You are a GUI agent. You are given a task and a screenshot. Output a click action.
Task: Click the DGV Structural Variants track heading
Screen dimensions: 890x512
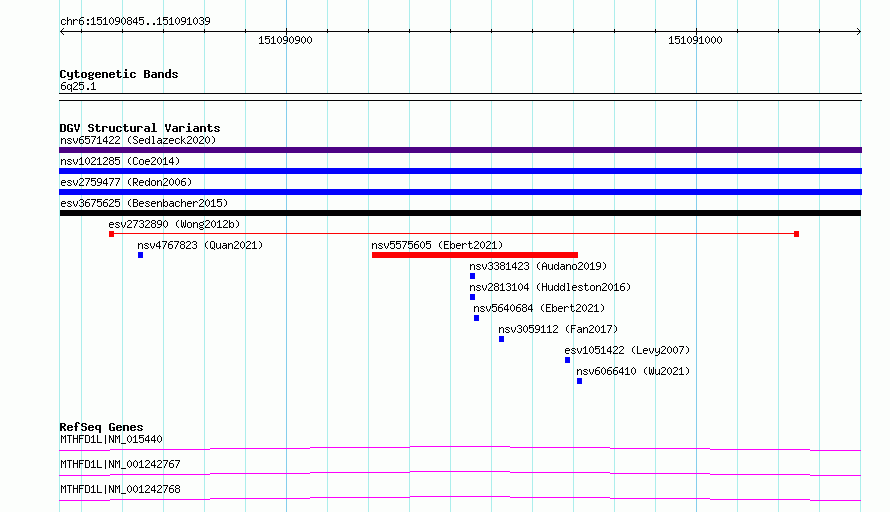point(140,128)
